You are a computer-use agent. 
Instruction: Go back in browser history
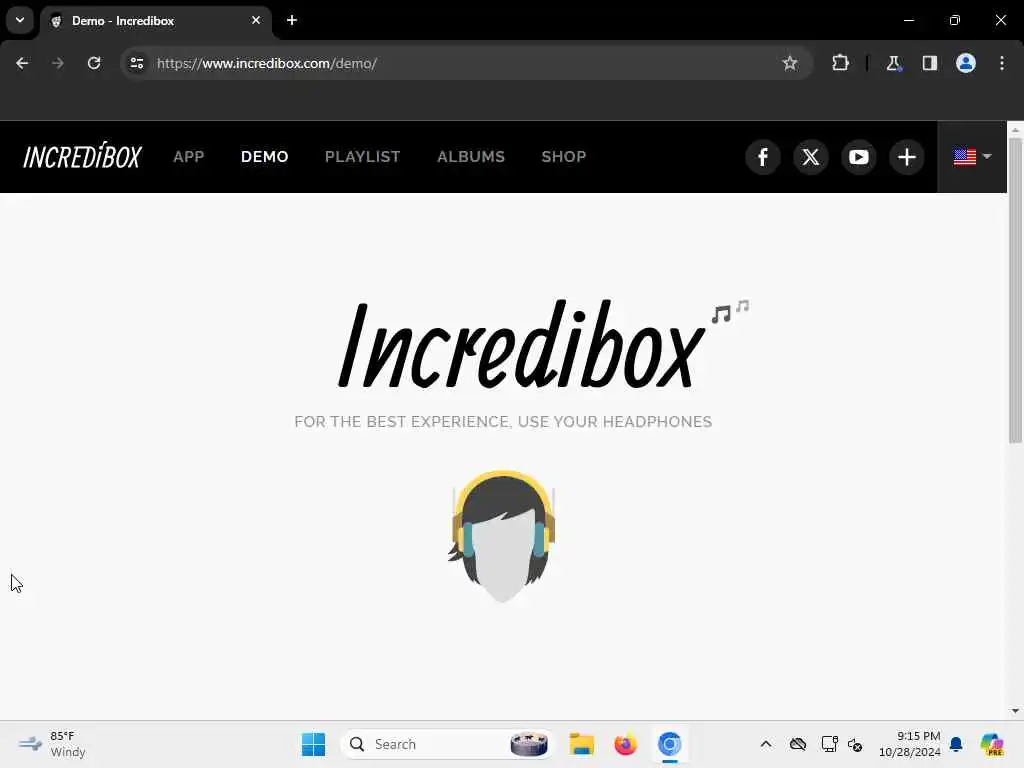click(x=22, y=63)
